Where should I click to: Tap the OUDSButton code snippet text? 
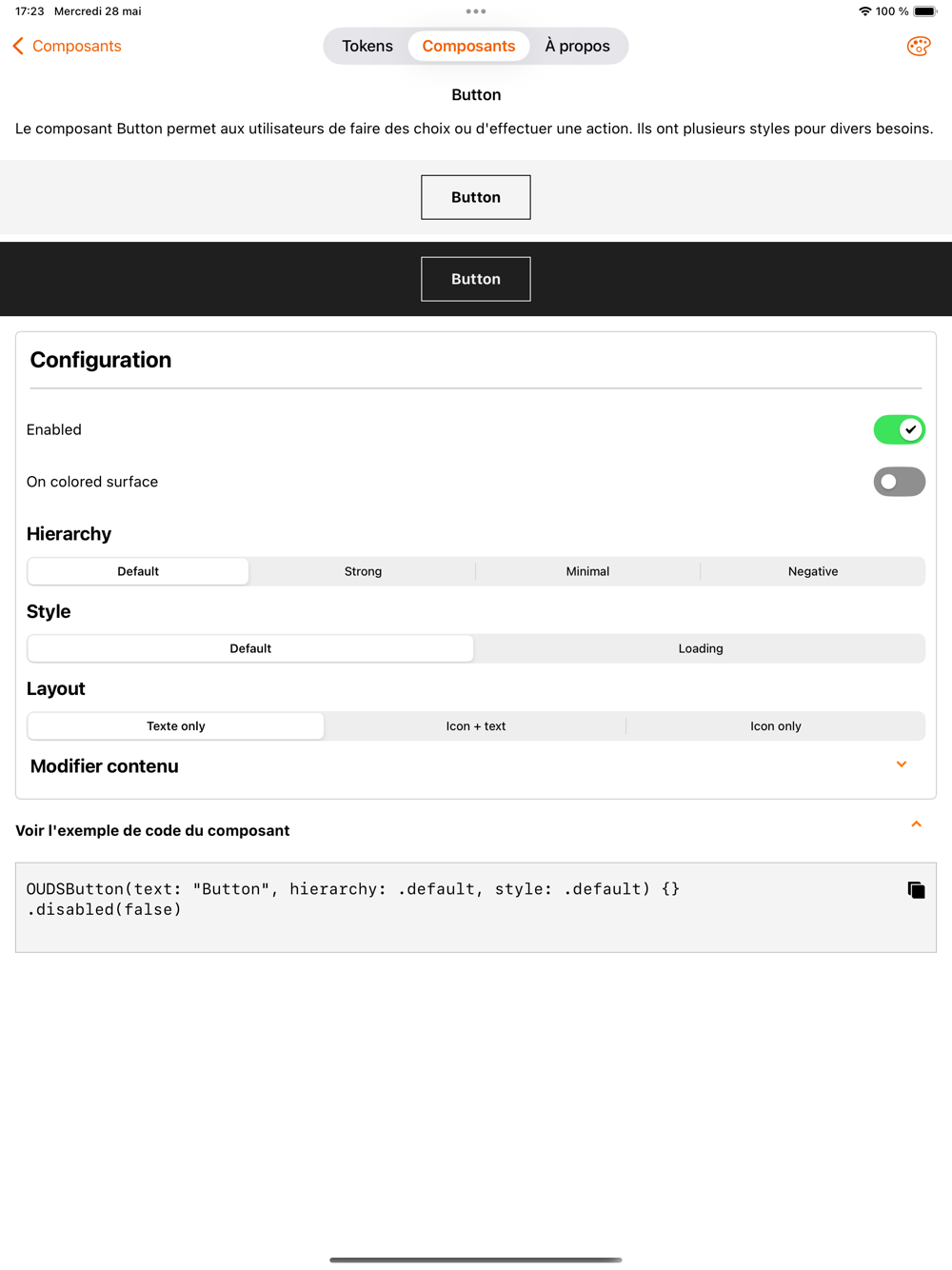tap(352, 899)
